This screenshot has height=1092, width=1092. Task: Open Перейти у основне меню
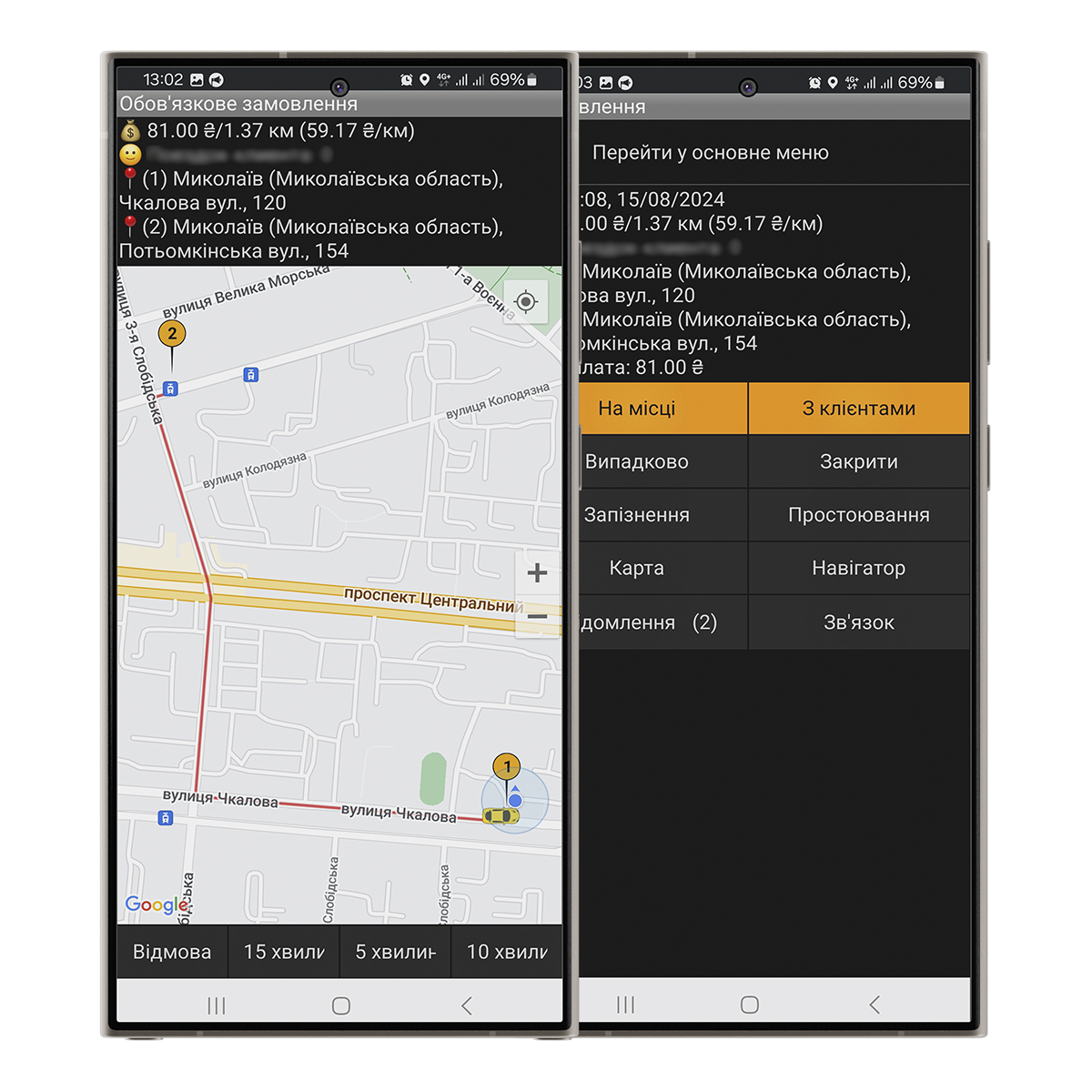point(710,153)
